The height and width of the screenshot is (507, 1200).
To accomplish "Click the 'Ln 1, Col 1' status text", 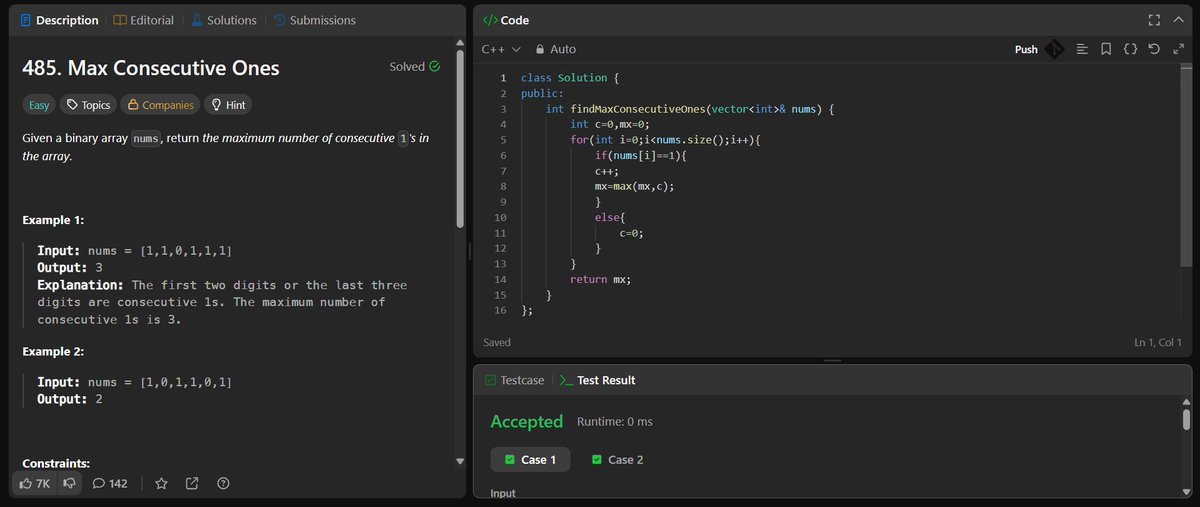I will (1158, 342).
